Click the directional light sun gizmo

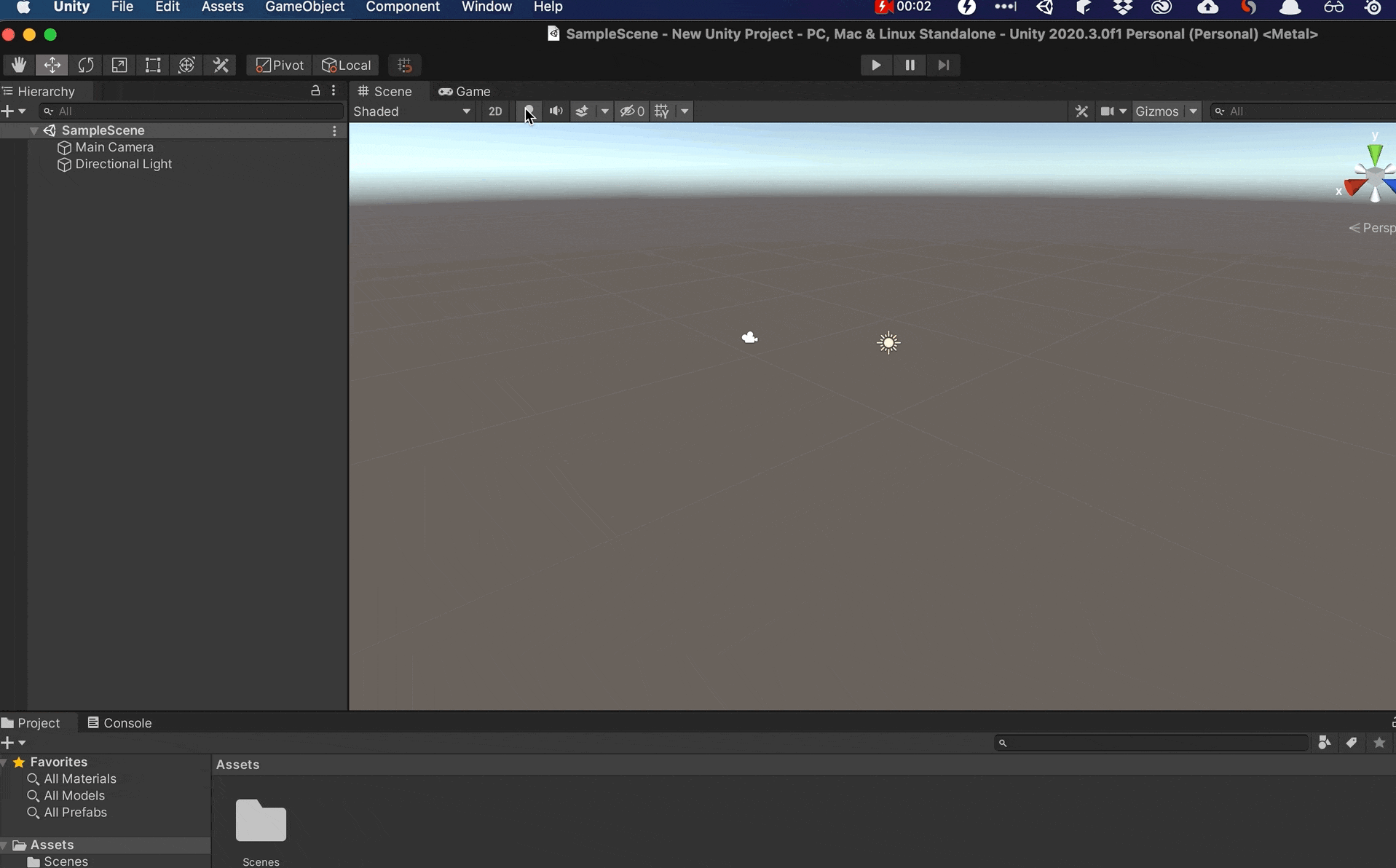[888, 342]
